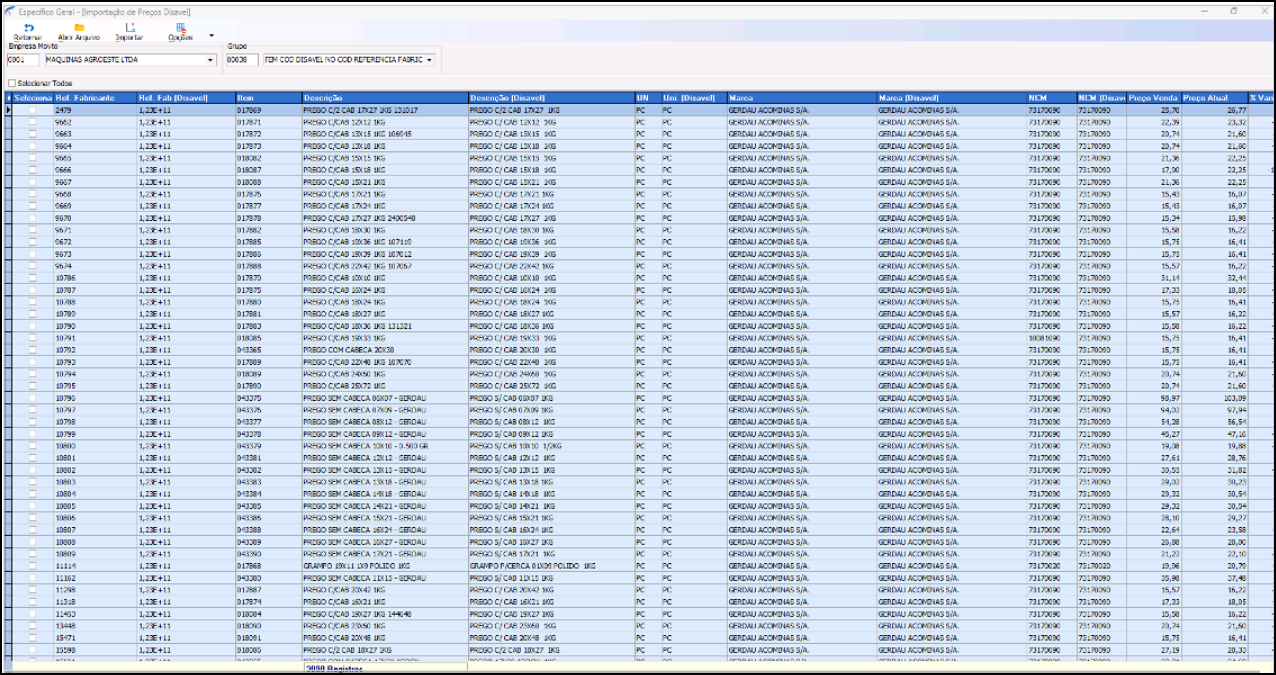This screenshot has height=675, width=1276.
Task: Toggle the Selecionar Todos checkbox
Action: [x=12, y=83]
